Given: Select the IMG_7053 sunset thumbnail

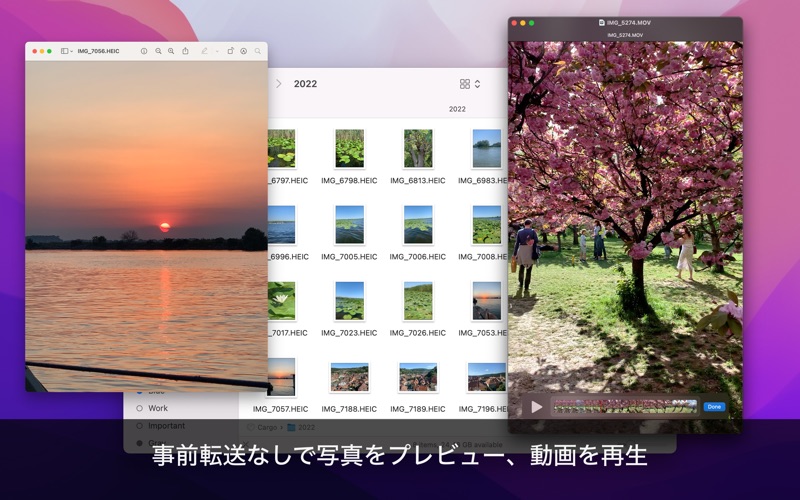Looking at the screenshot, I should click(x=487, y=301).
